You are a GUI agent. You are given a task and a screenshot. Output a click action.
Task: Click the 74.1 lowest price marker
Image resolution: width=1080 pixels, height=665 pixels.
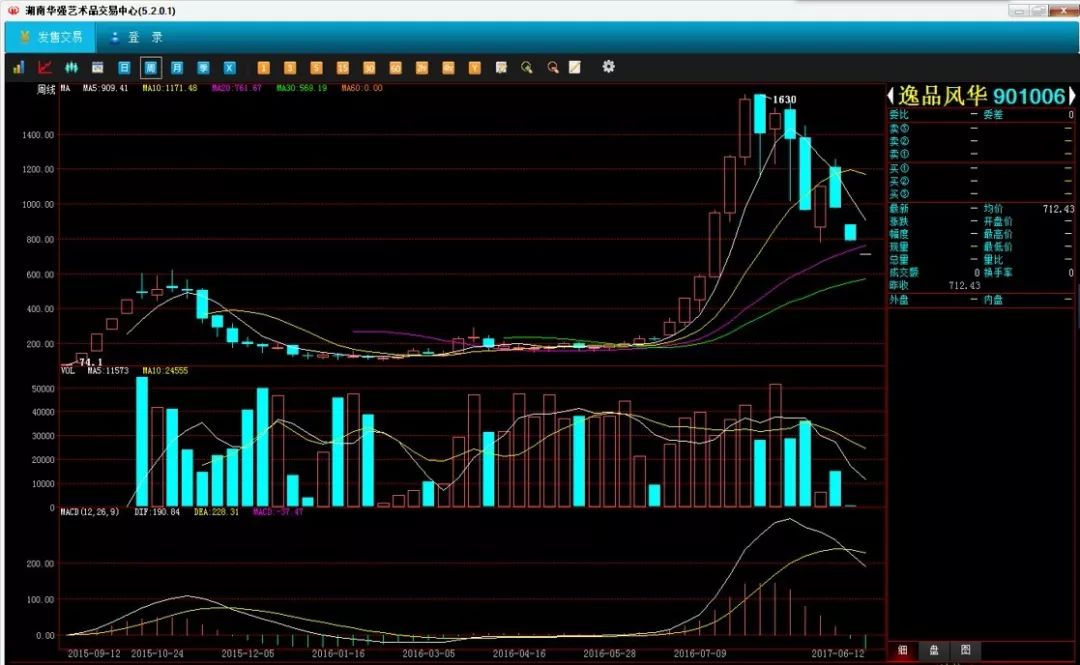pyautogui.click(x=91, y=362)
